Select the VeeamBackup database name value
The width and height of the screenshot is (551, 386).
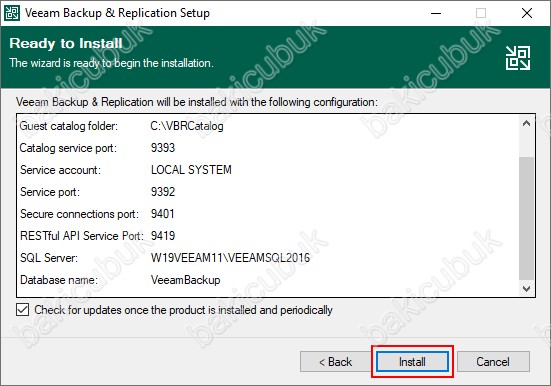pyautogui.click(x=185, y=280)
